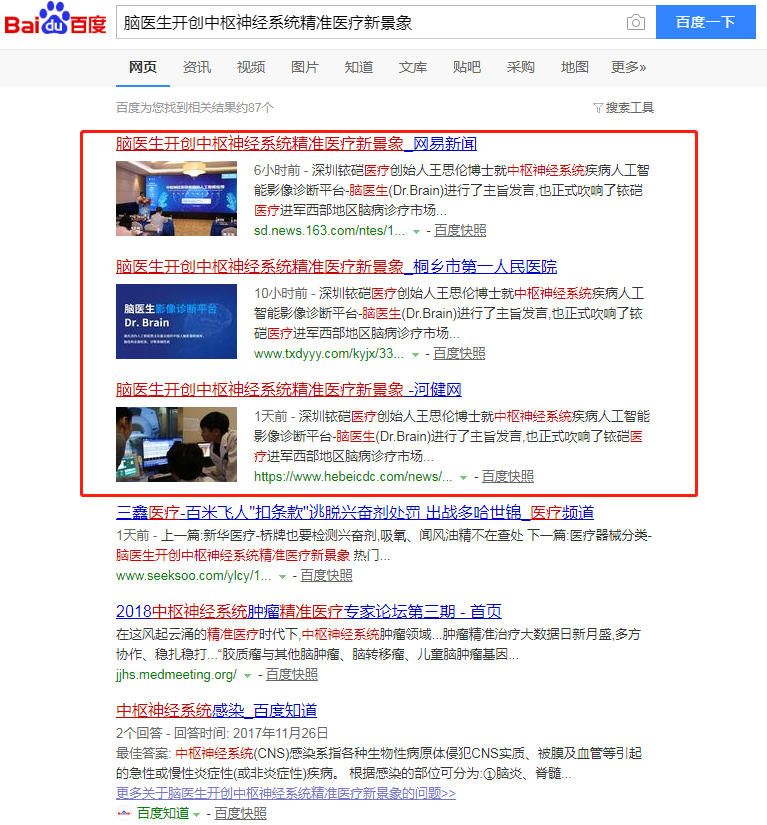Open the 河健网 result title link

[288, 389]
